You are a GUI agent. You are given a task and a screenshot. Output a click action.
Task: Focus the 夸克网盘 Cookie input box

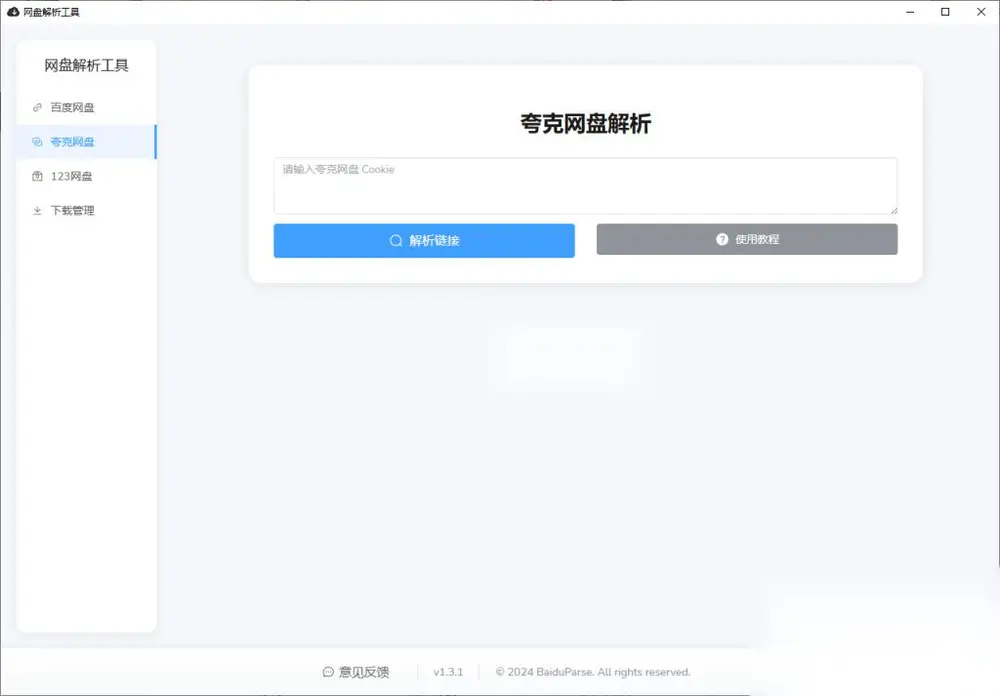click(585, 186)
